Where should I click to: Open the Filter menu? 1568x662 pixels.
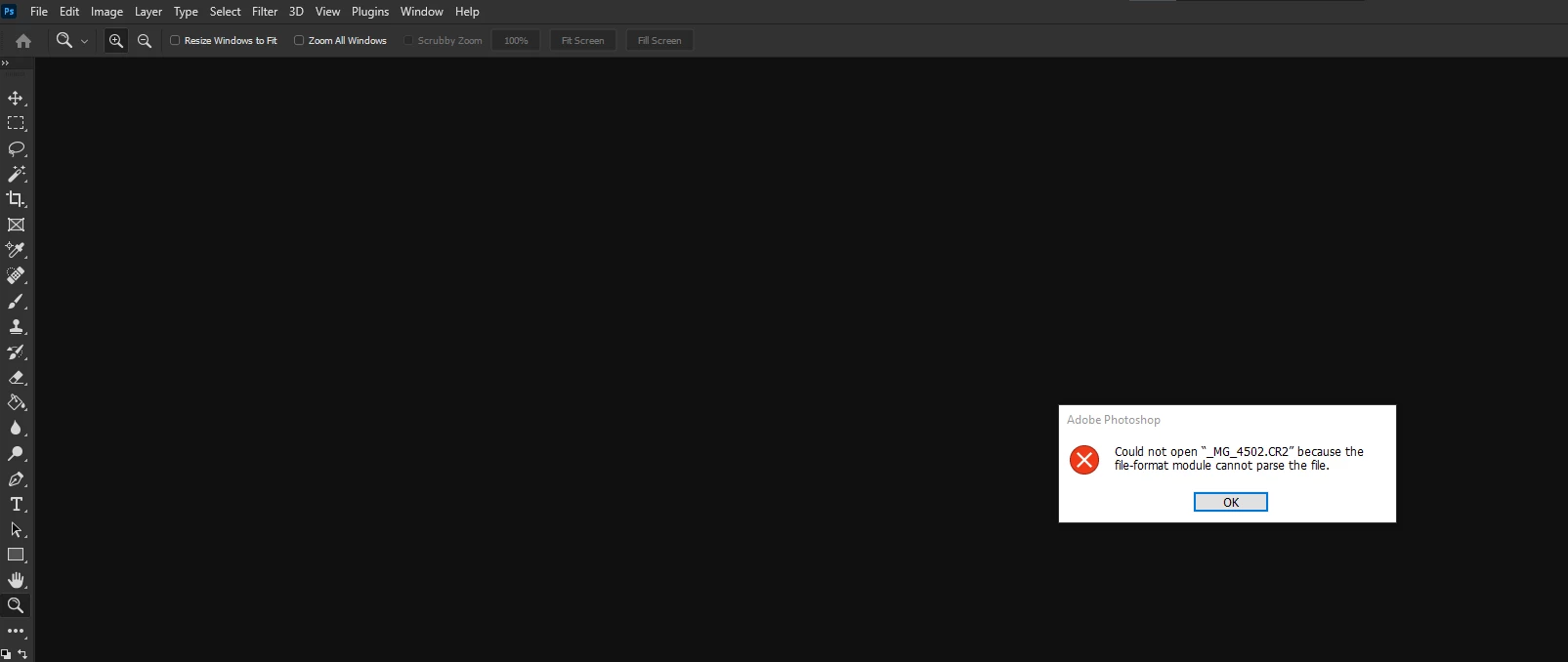pyautogui.click(x=265, y=12)
